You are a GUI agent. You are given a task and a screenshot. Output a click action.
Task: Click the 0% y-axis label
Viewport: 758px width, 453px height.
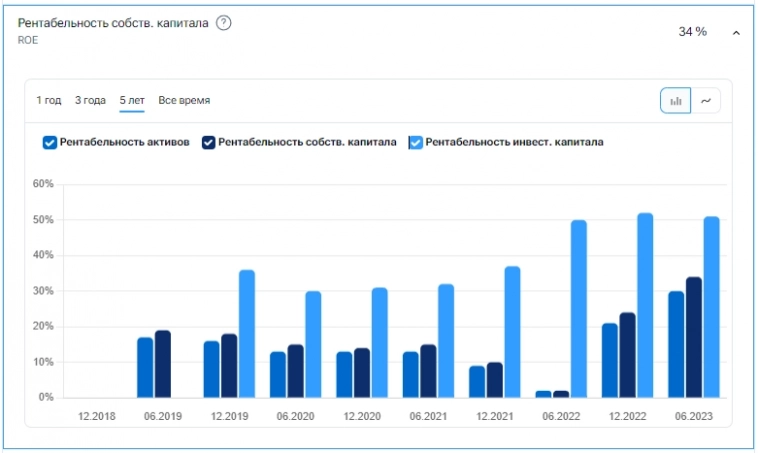[x=46, y=397]
